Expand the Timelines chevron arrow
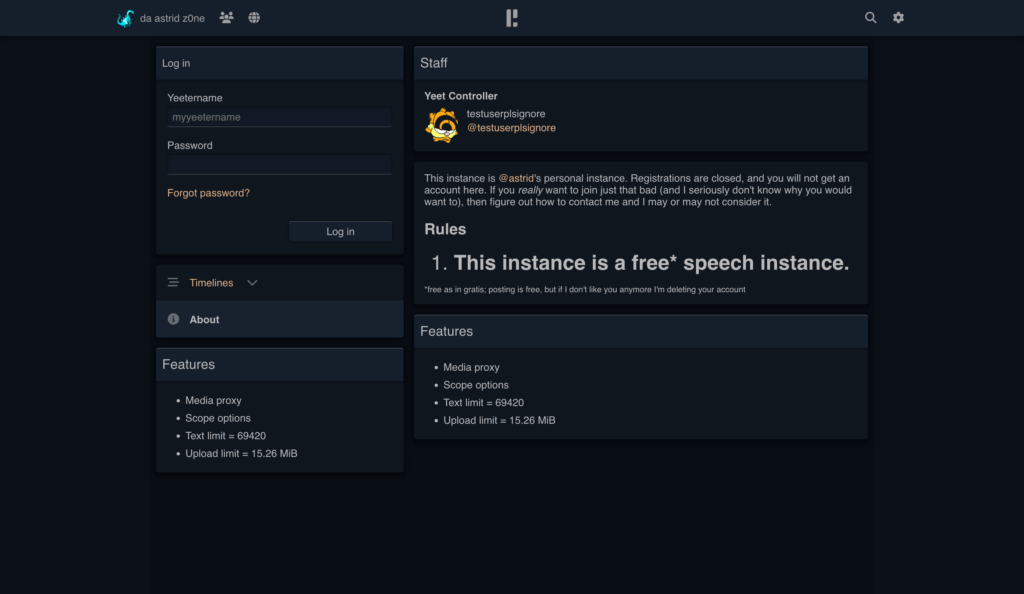Image resolution: width=1024 pixels, height=594 pixels. 252,283
